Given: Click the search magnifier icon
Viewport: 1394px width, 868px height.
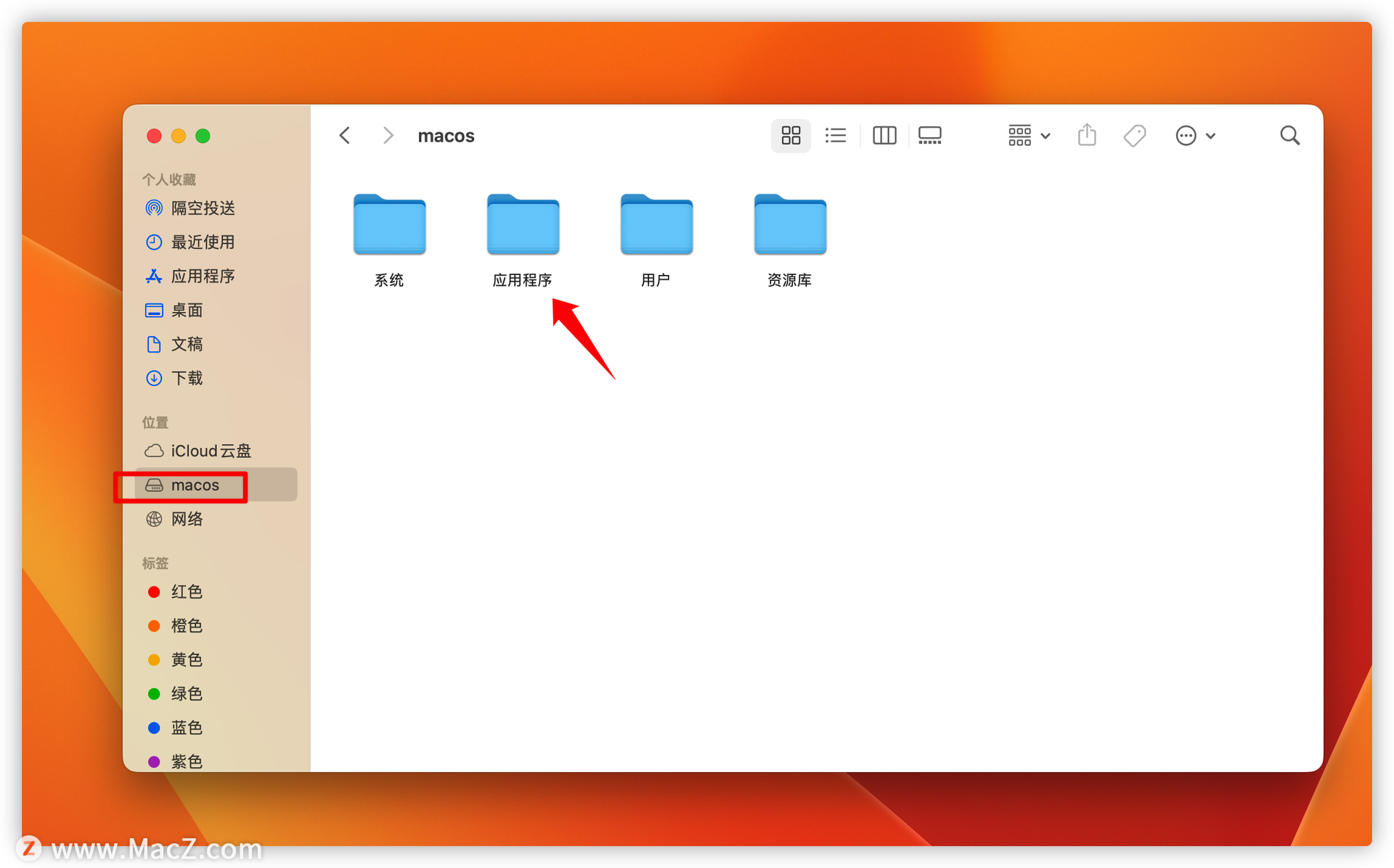Looking at the screenshot, I should (x=1289, y=136).
